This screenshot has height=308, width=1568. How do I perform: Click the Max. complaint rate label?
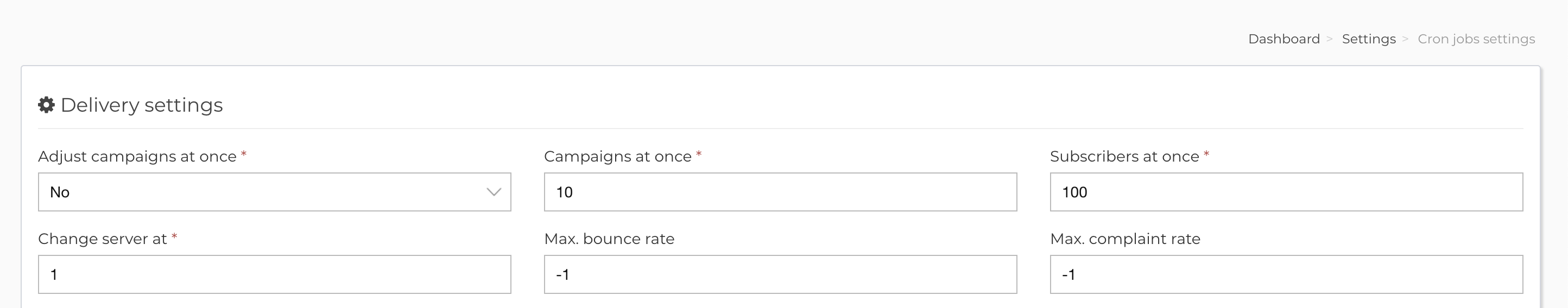coord(1126,239)
